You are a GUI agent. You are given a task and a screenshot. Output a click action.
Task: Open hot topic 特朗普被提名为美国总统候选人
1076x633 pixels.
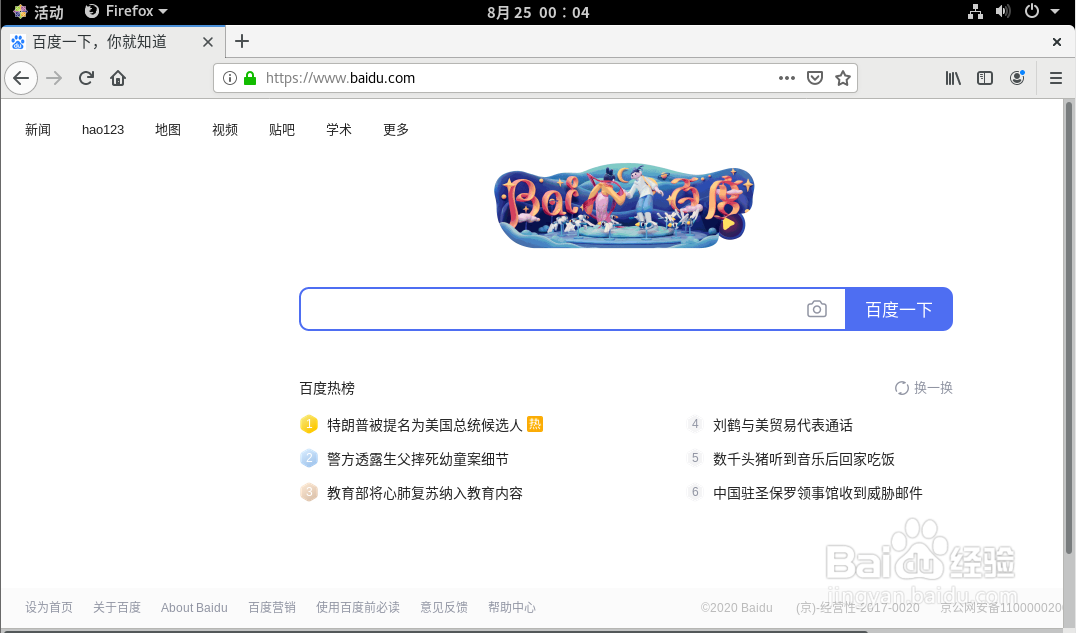point(425,425)
